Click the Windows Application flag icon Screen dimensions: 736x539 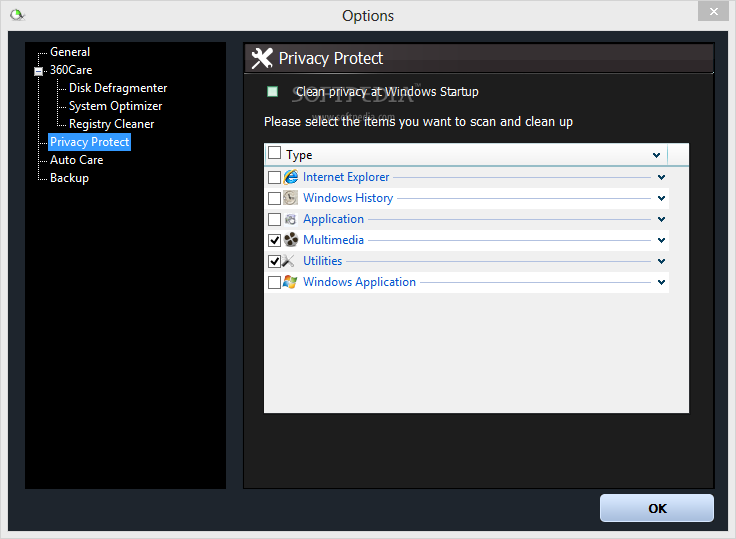click(290, 282)
